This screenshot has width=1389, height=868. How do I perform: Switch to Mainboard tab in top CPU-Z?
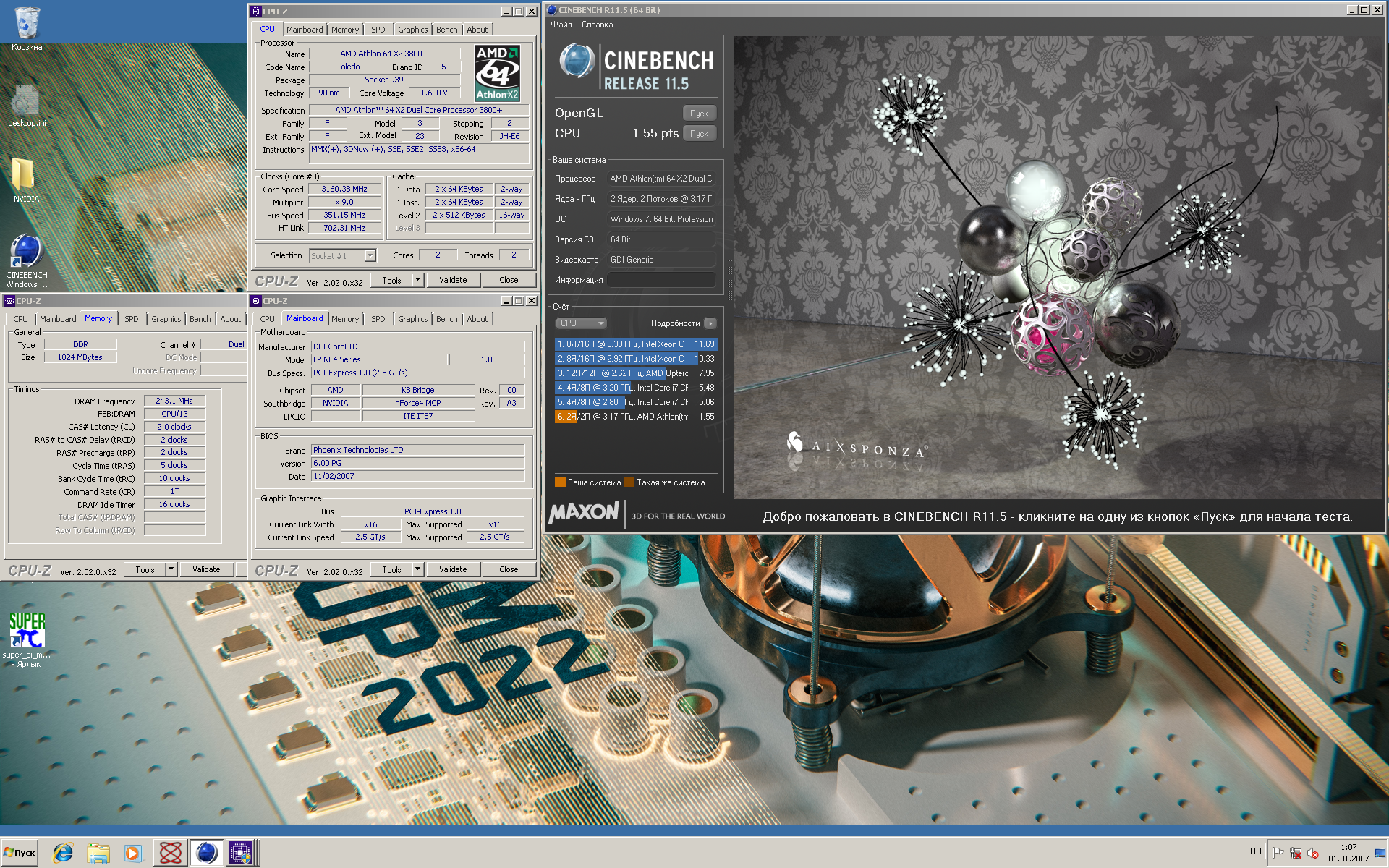(x=305, y=30)
